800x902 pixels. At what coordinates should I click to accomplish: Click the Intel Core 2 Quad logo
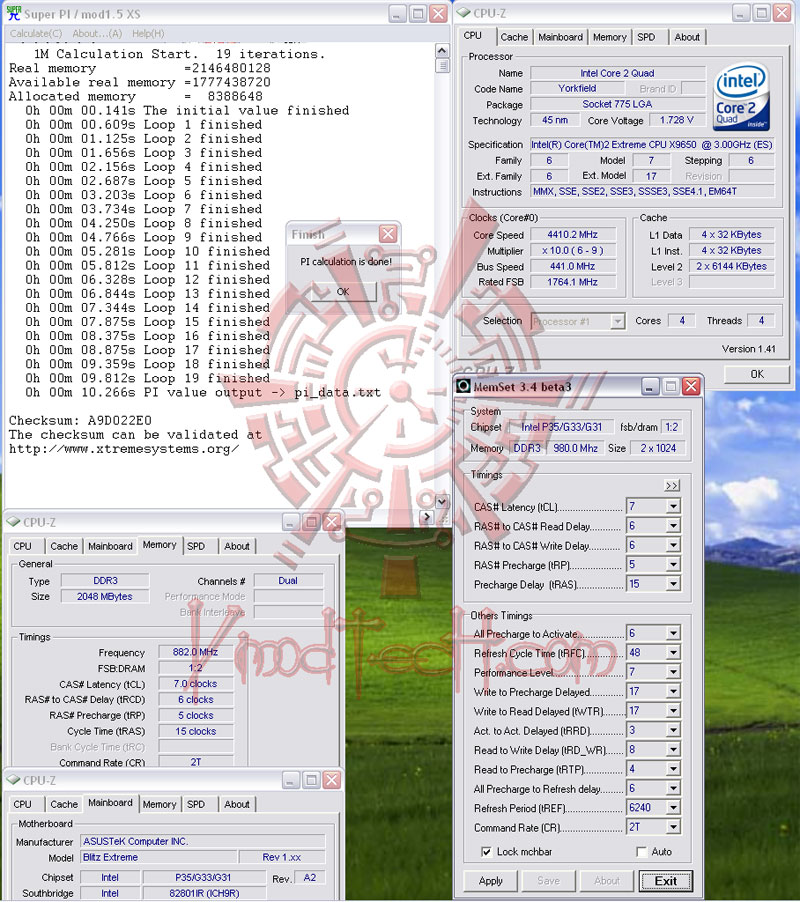[742, 97]
